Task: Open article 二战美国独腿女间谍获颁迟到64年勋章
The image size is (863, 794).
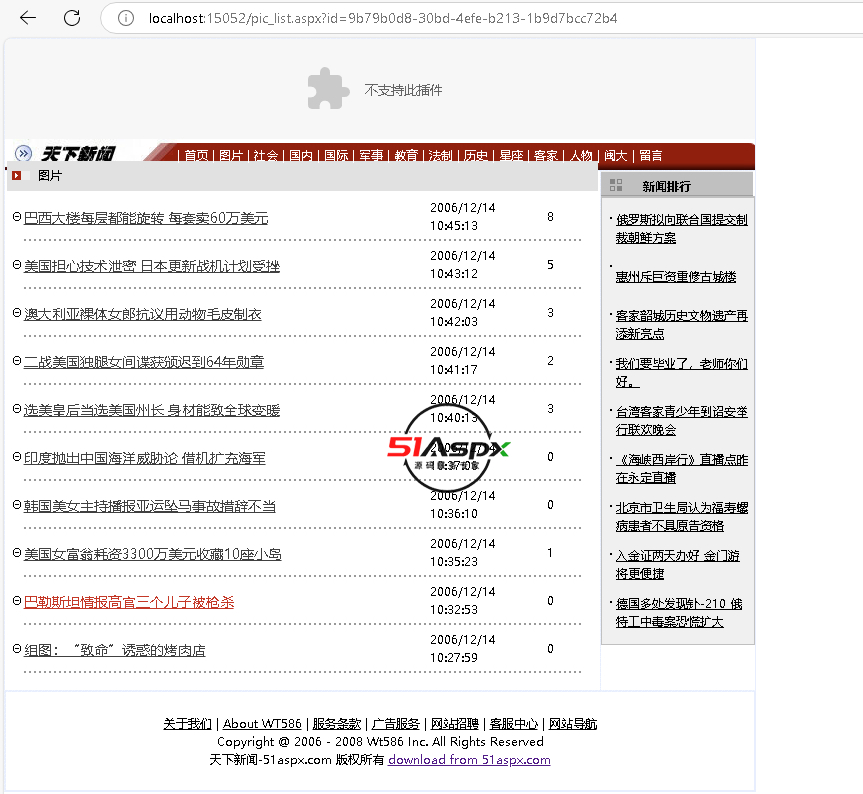Action: (x=144, y=362)
